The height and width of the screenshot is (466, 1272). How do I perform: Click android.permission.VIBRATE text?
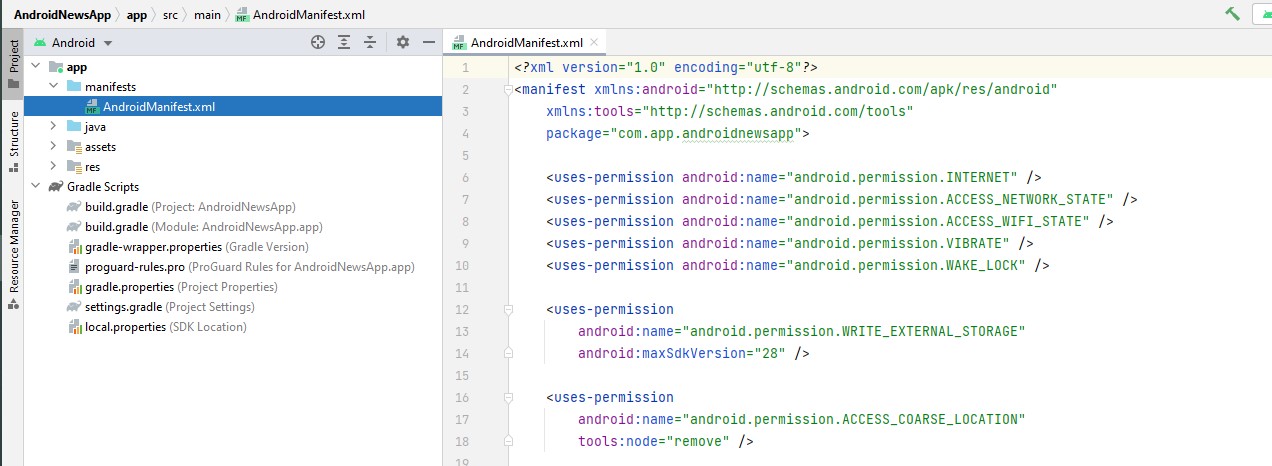coord(897,243)
